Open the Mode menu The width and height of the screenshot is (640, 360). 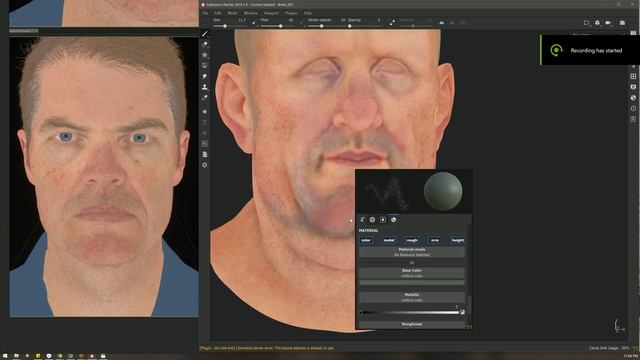click(x=232, y=13)
